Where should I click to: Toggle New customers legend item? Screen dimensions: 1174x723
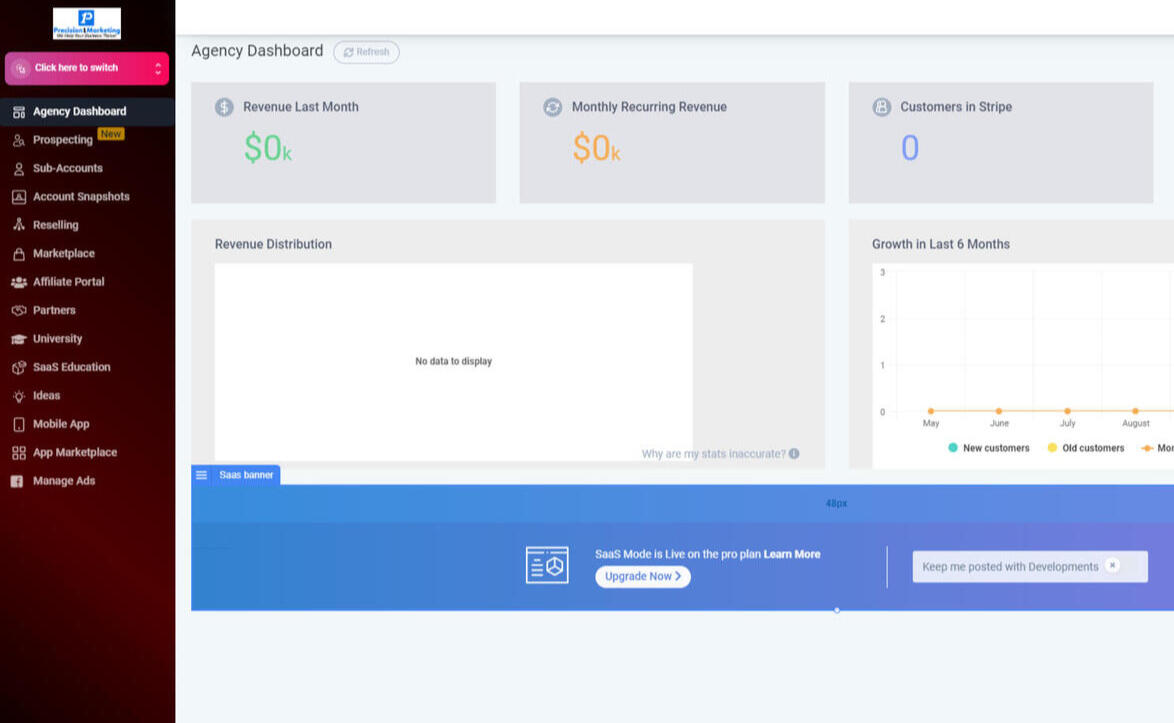(989, 448)
